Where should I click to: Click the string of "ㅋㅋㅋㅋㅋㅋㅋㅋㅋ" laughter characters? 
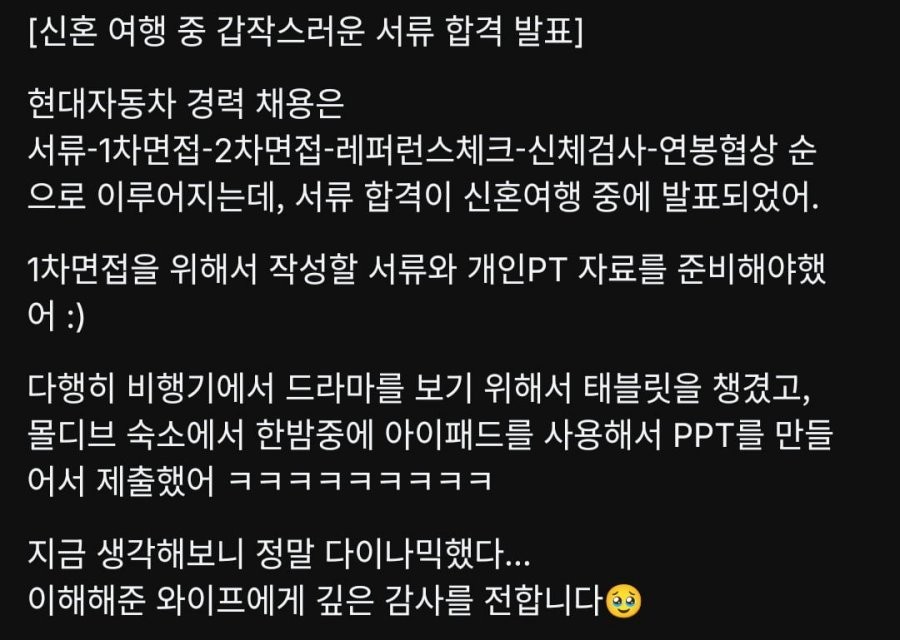tap(360, 481)
